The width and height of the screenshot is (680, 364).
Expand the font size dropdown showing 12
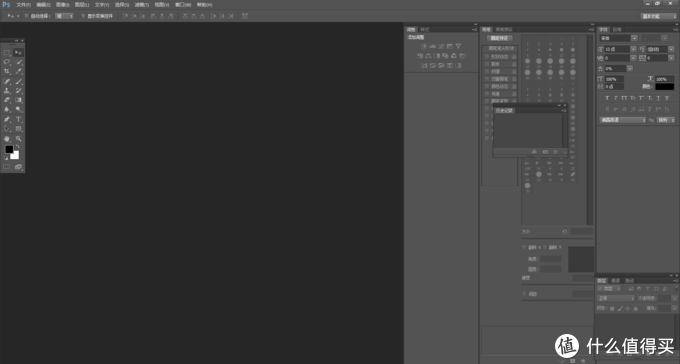(x=633, y=49)
